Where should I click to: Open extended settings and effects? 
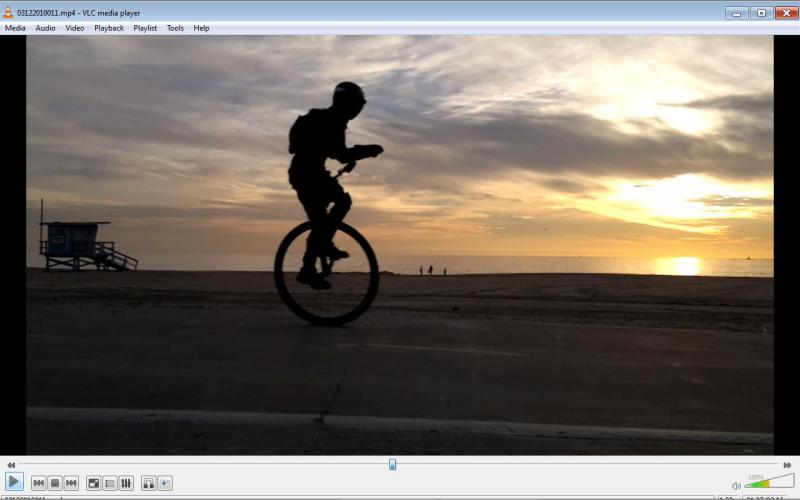[x=126, y=483]
